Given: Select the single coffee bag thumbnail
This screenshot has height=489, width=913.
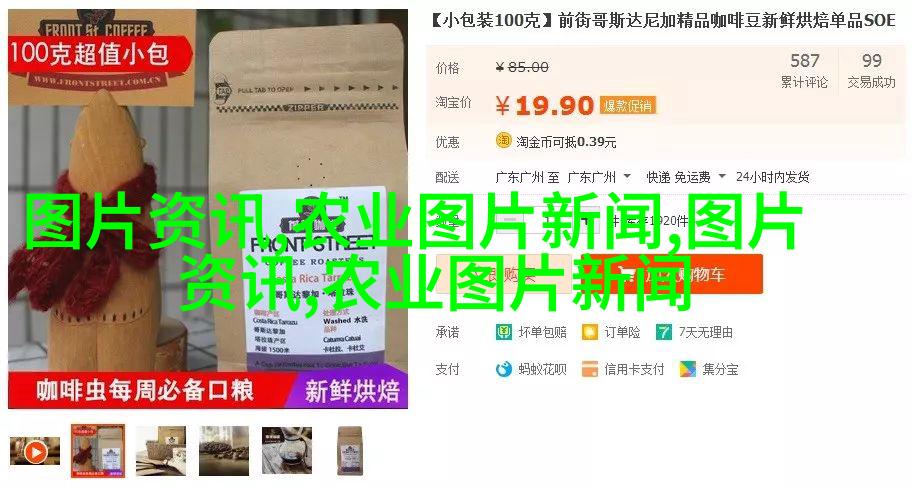Looking at the screenshot, I should [x=349, y=451].
